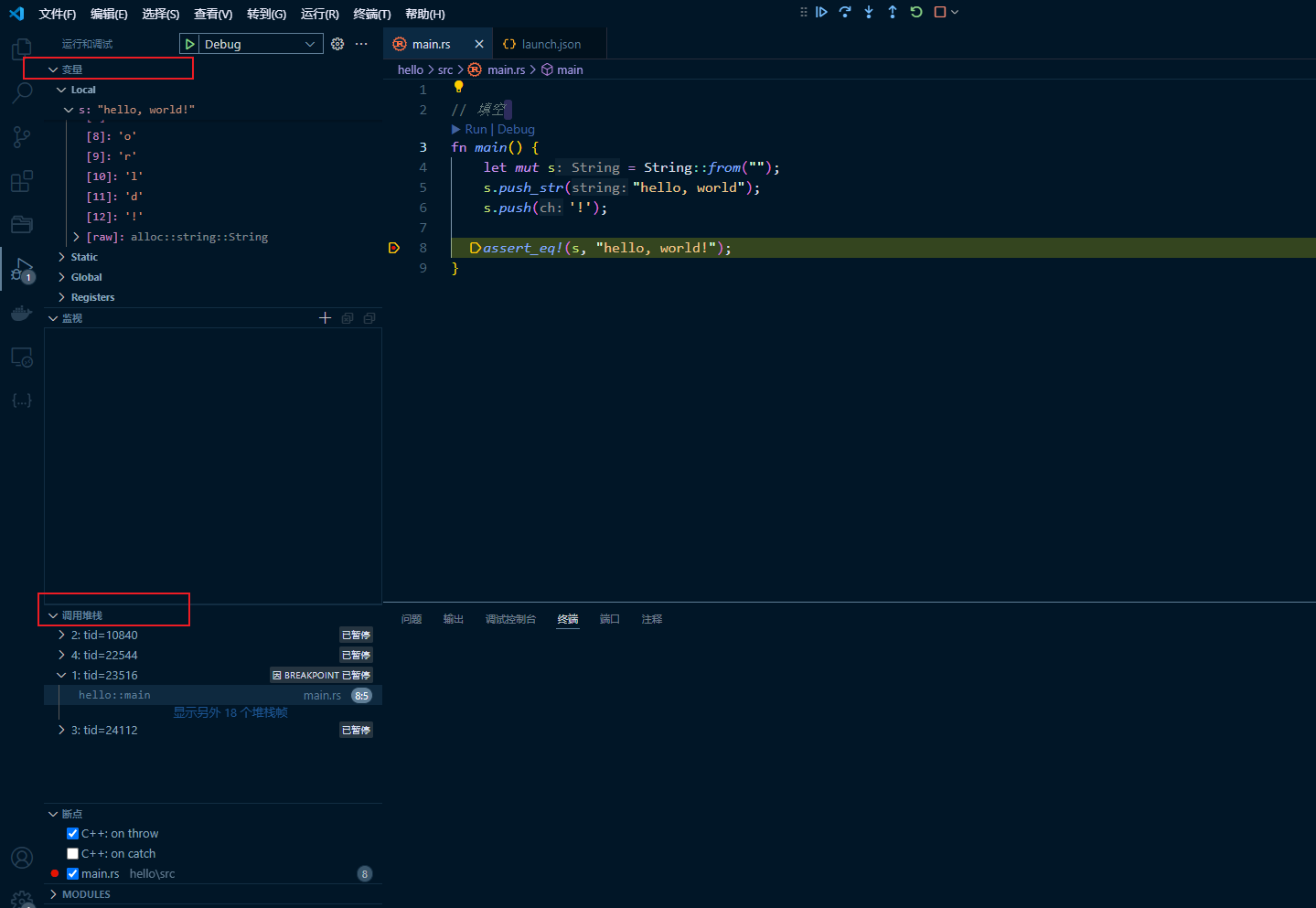
Task: Click line 8 assert_eq! code line
Action: click(x=607, y=248)
